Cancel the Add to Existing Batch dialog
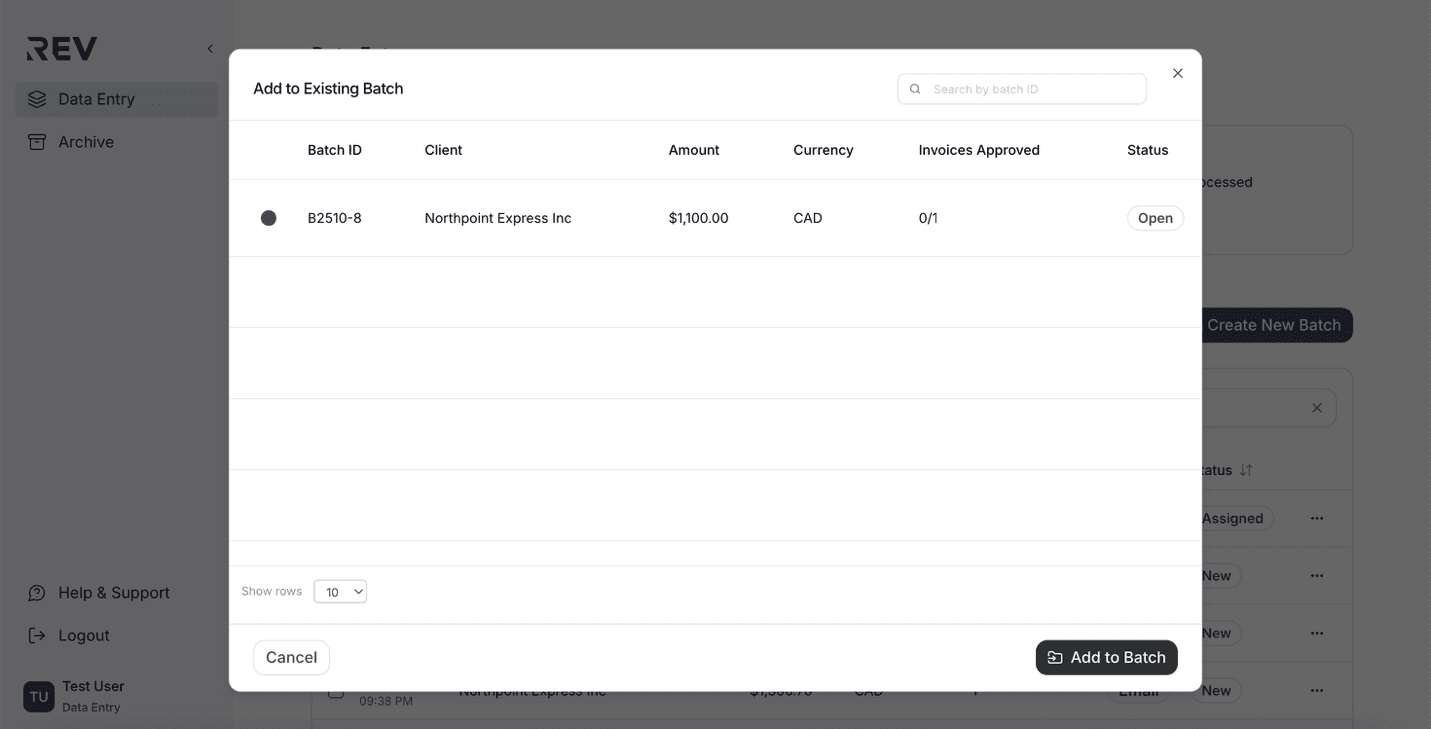The width and height of the screenshot is (1431, 729). coord(290,657)
